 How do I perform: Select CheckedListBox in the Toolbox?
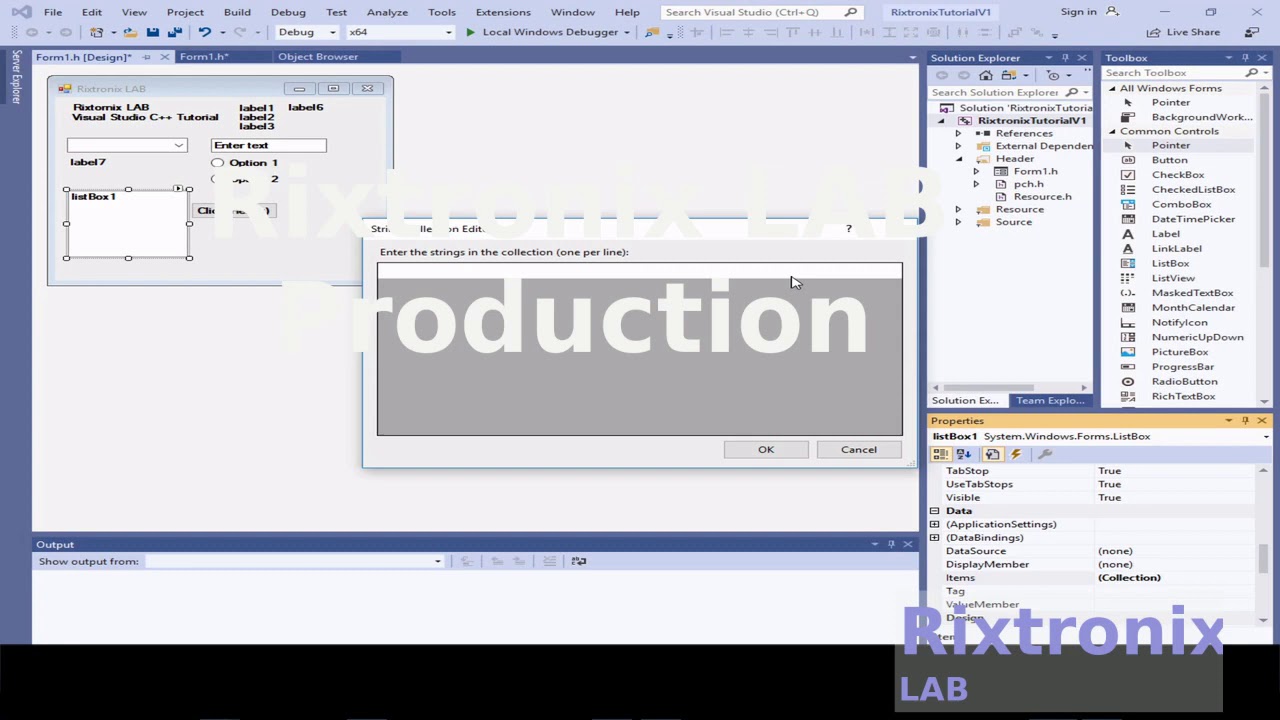point(1193,189)
